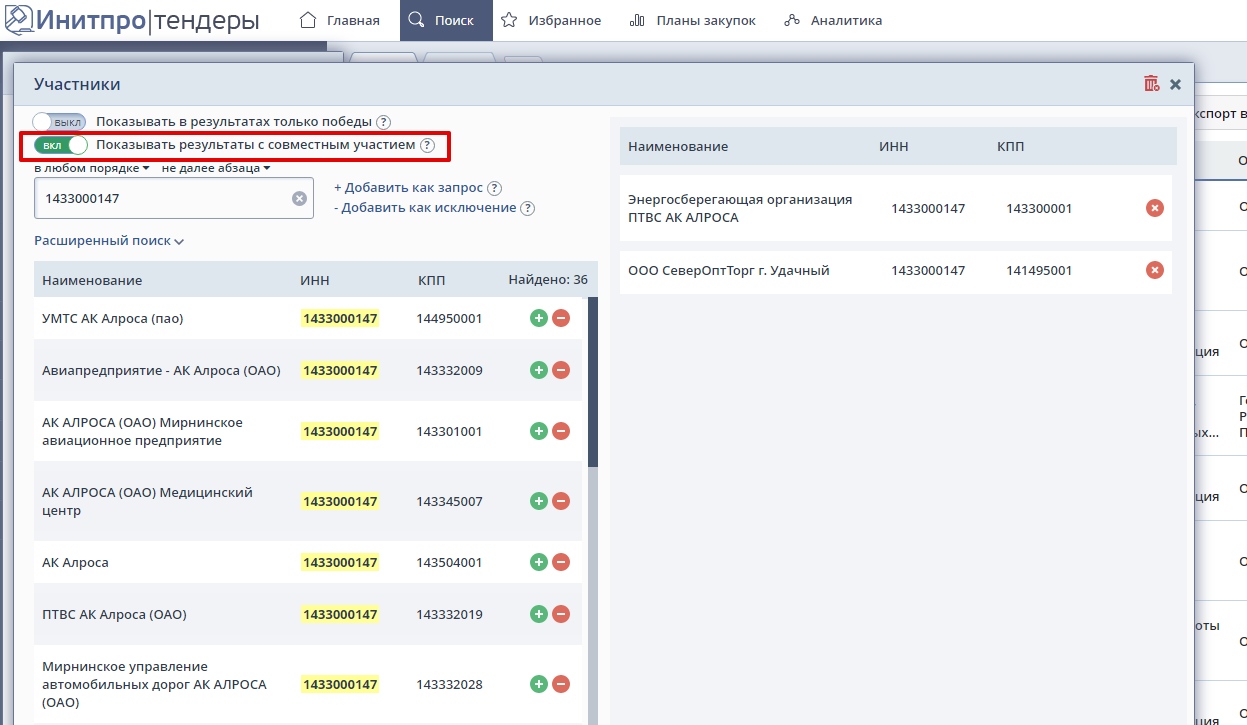1247x725 pixels.
Task: Click ИНН column header in results list
Action: point(315,280)
